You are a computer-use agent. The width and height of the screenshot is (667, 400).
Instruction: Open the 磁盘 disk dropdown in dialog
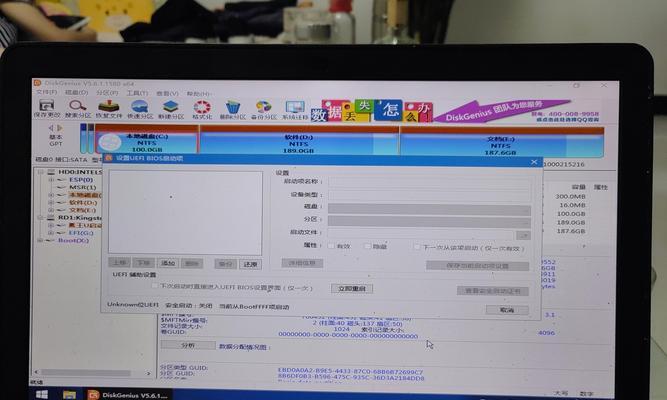[x=429, y=209]
